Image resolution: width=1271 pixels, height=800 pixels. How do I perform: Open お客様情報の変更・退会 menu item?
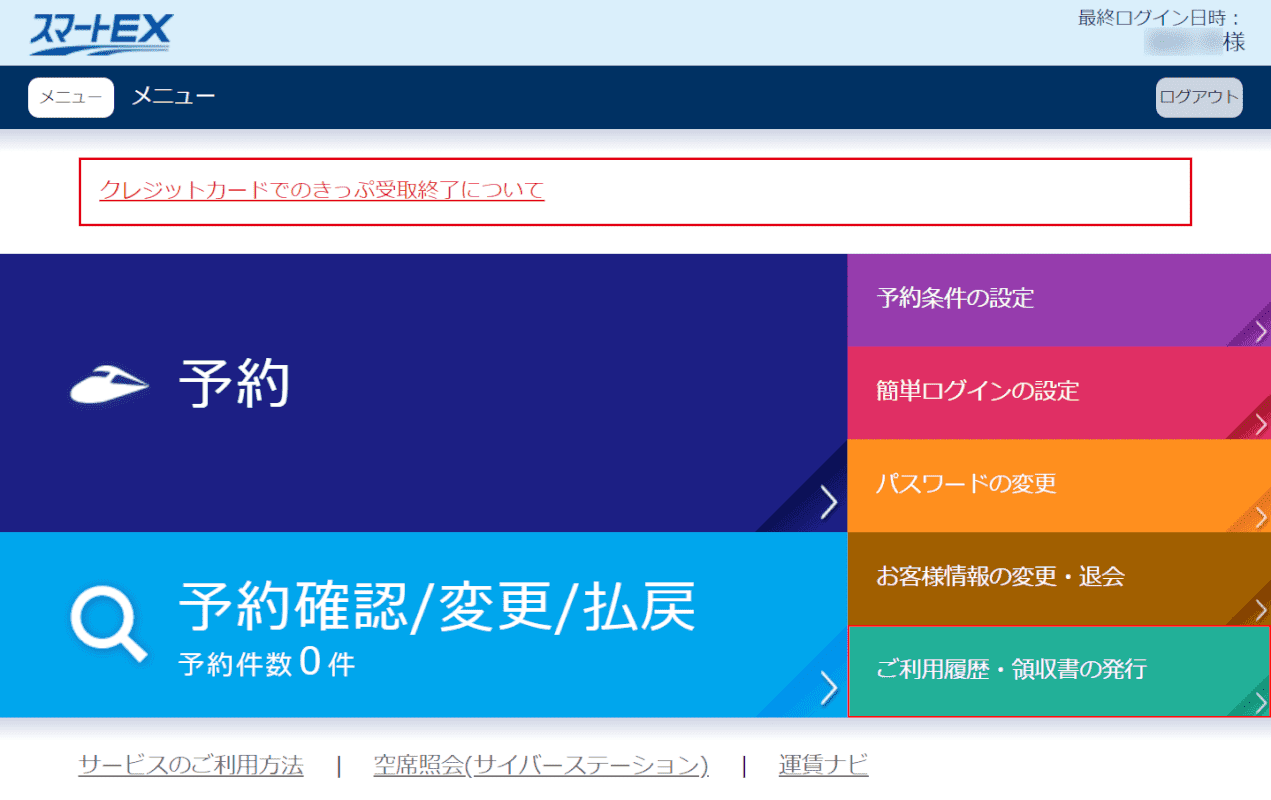click(x=1059, y=579)
